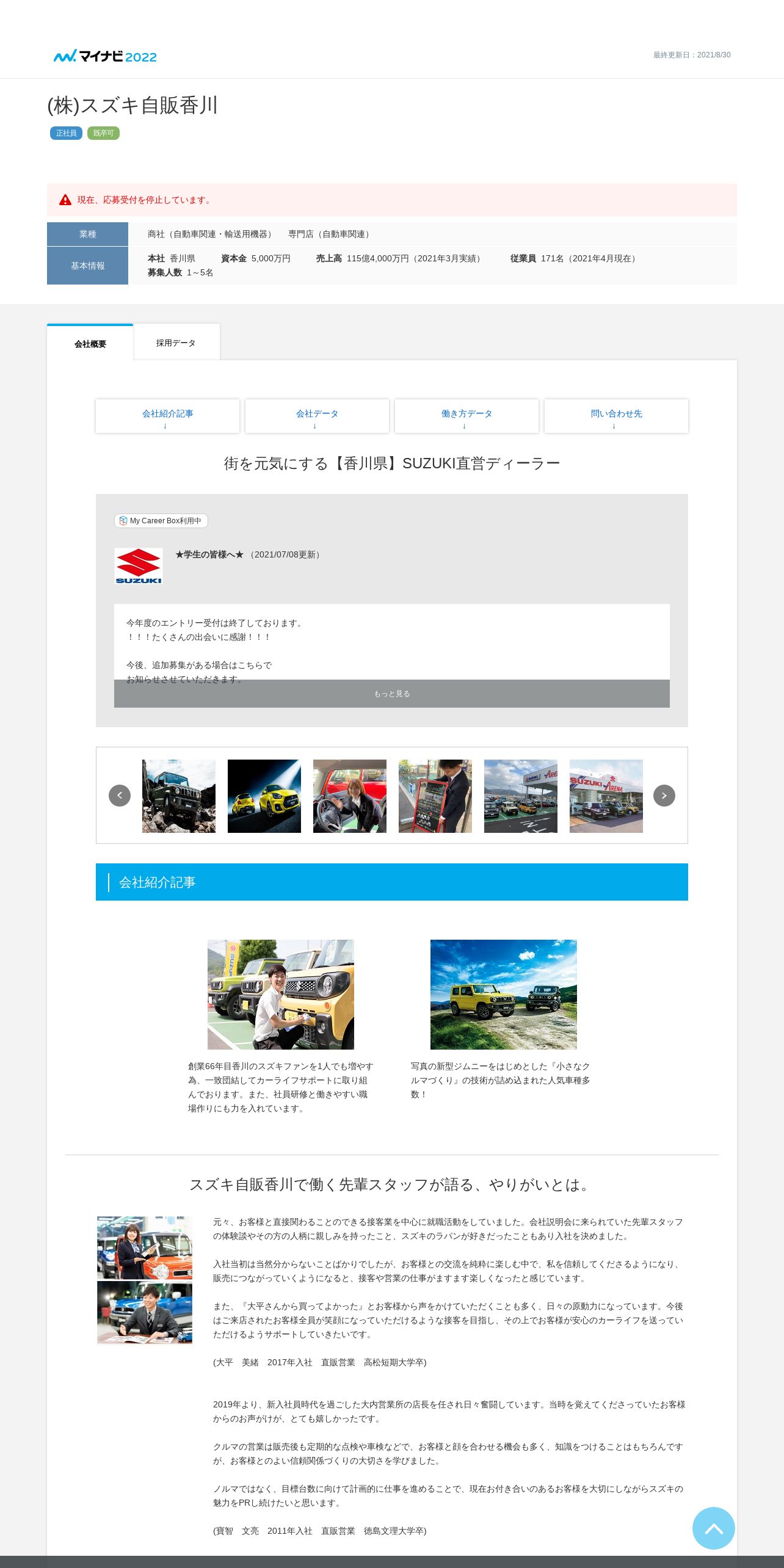The width and height of the screenshot is (784, 1568).
Task: Expand message with もっと見る bar
Action: 392,694
